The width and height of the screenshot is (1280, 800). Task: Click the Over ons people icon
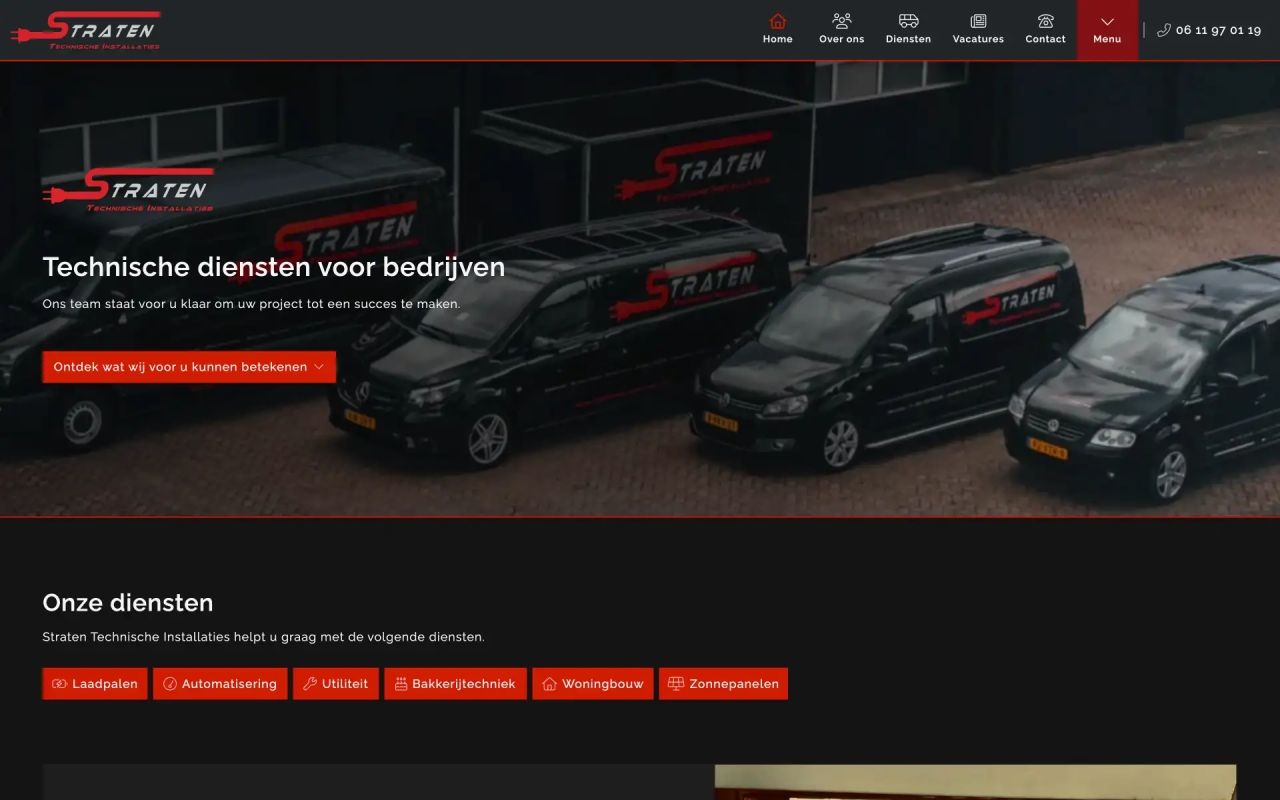pyautogui.click(x=842, y=21)
